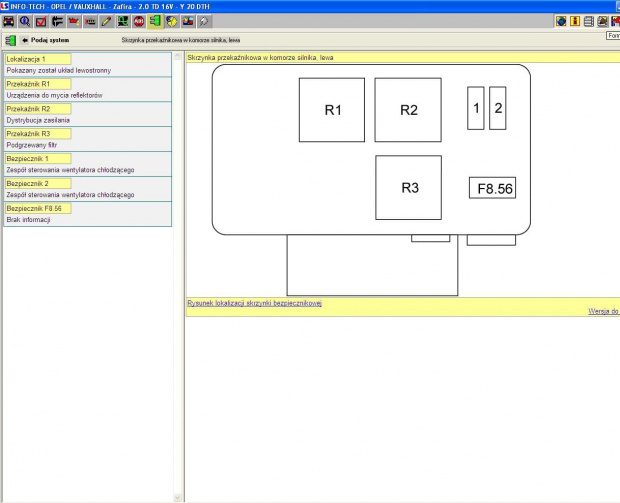Click relay R3 box in diagram
Viewport: 620px width, 503px height.
408,188
